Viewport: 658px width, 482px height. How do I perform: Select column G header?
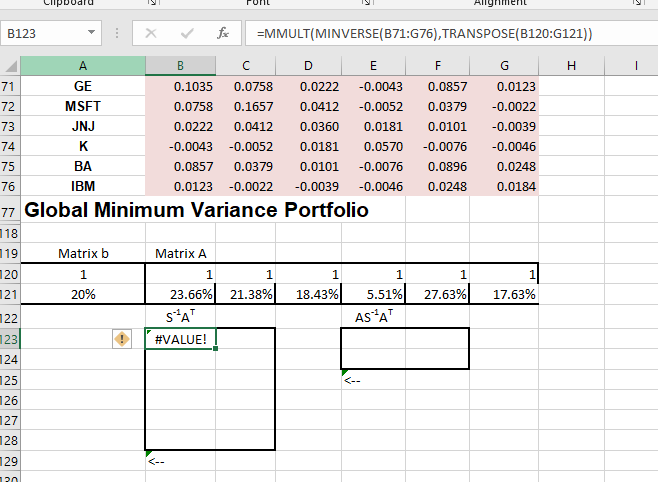[x=504, y=66]
